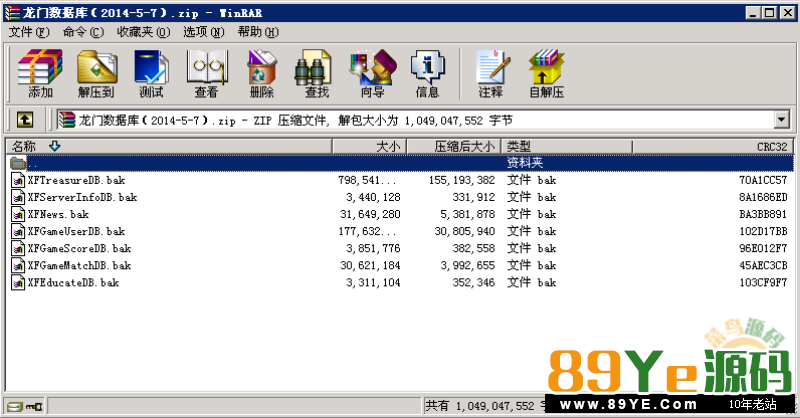Click packed size 155,193,382
Image resolution: width=800 pixels, height=418 pixels.
pyautogui.click(x=462, y=180)
